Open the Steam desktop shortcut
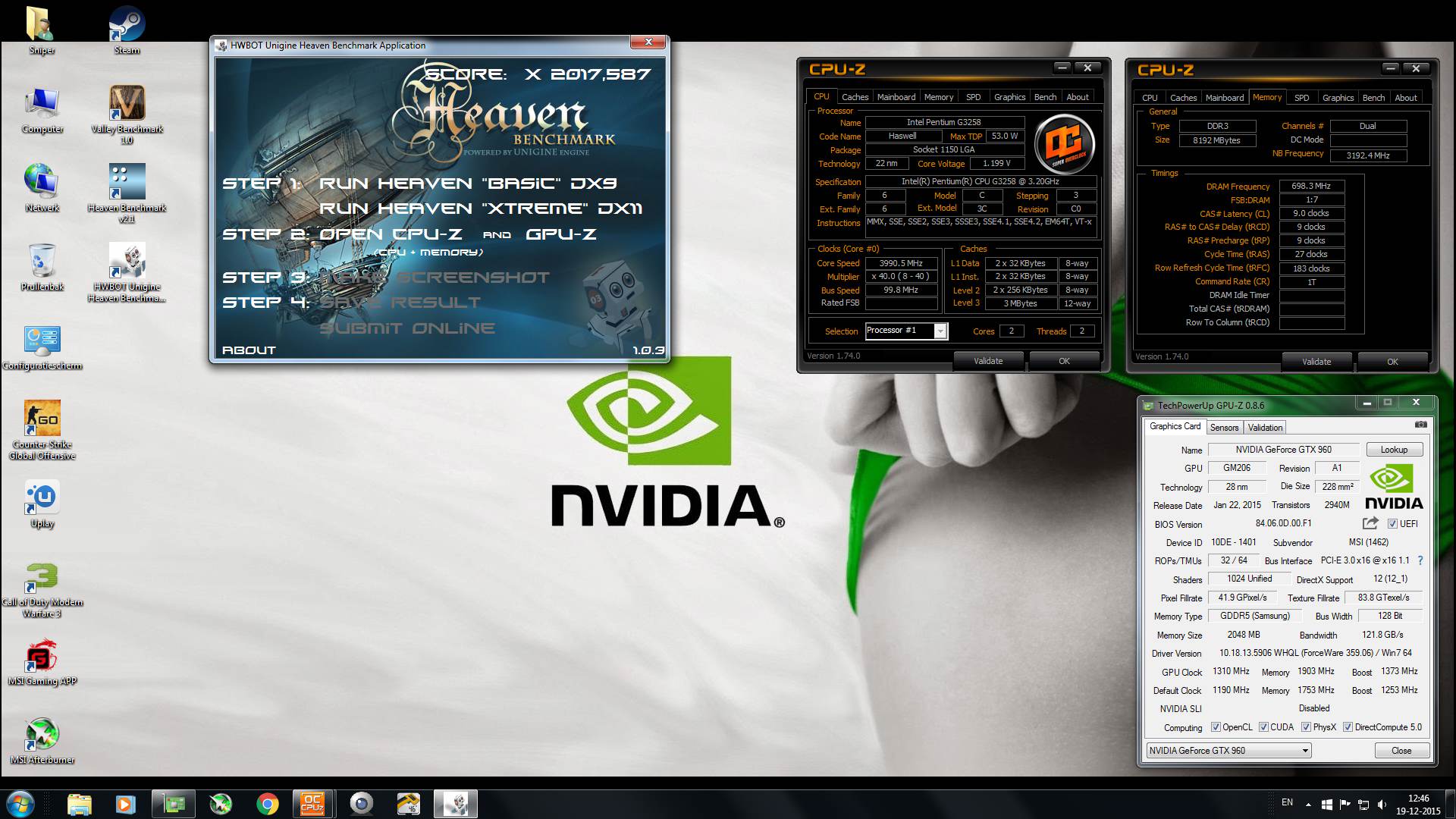 tap(127, 30)
